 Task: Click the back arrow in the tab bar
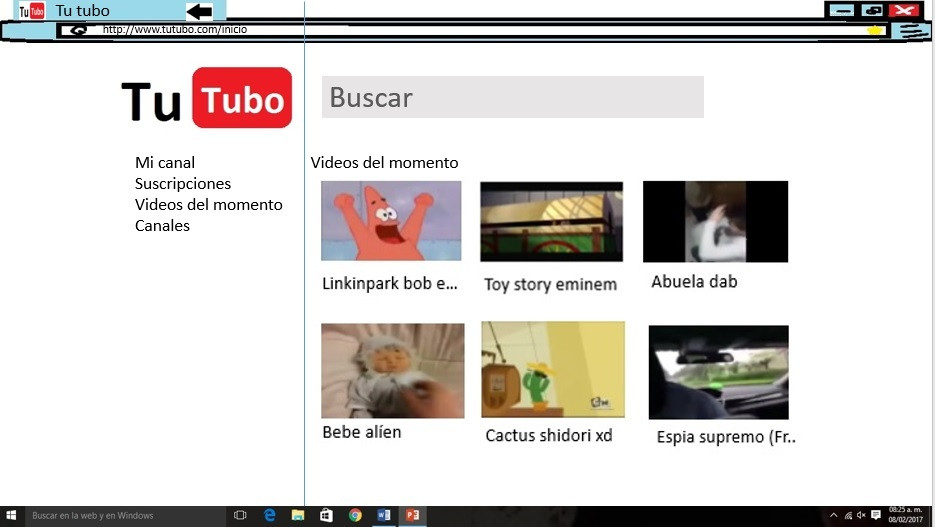click(200, 12)
